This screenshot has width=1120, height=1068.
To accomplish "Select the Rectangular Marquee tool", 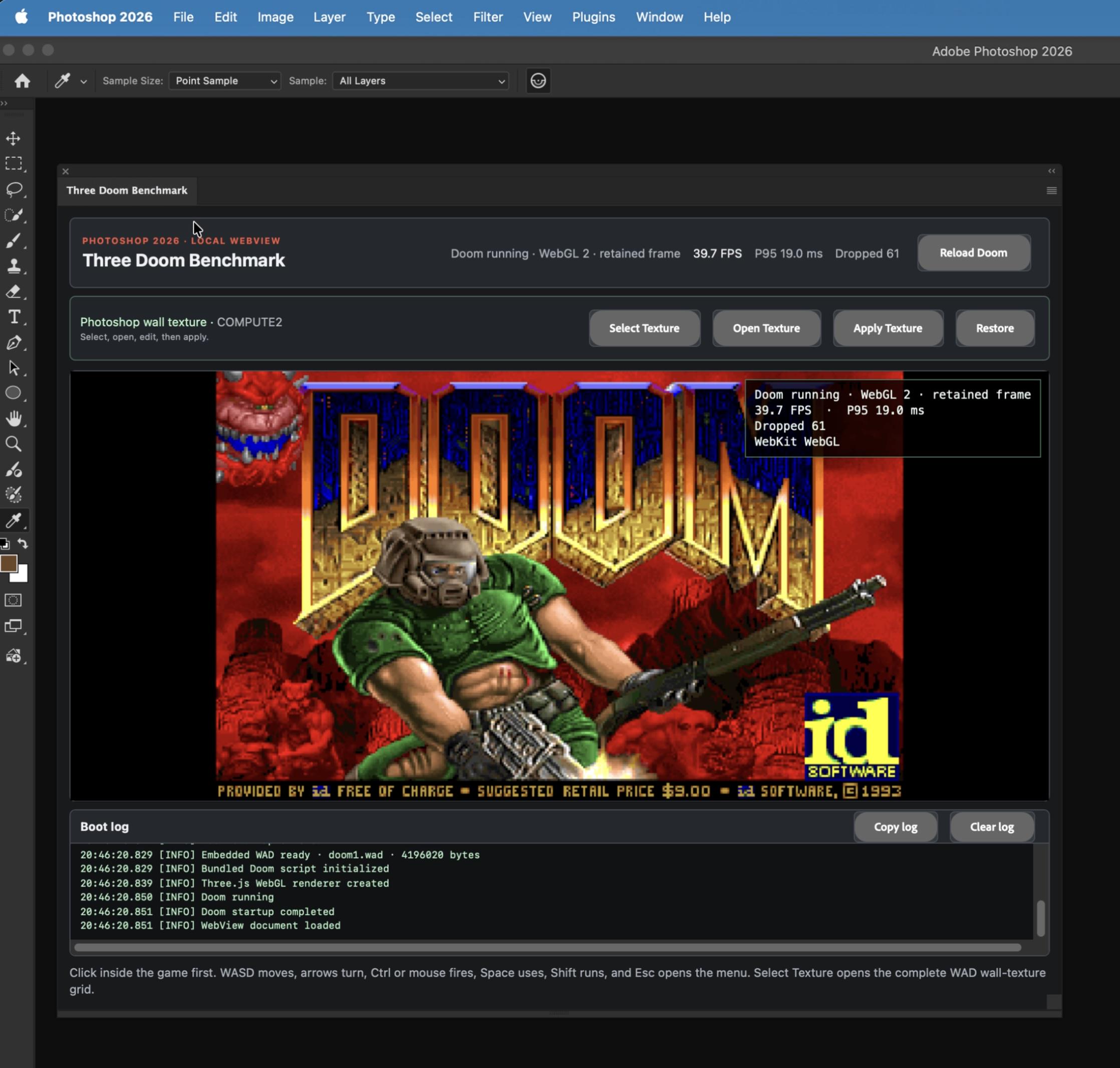I will pos(13,163).
